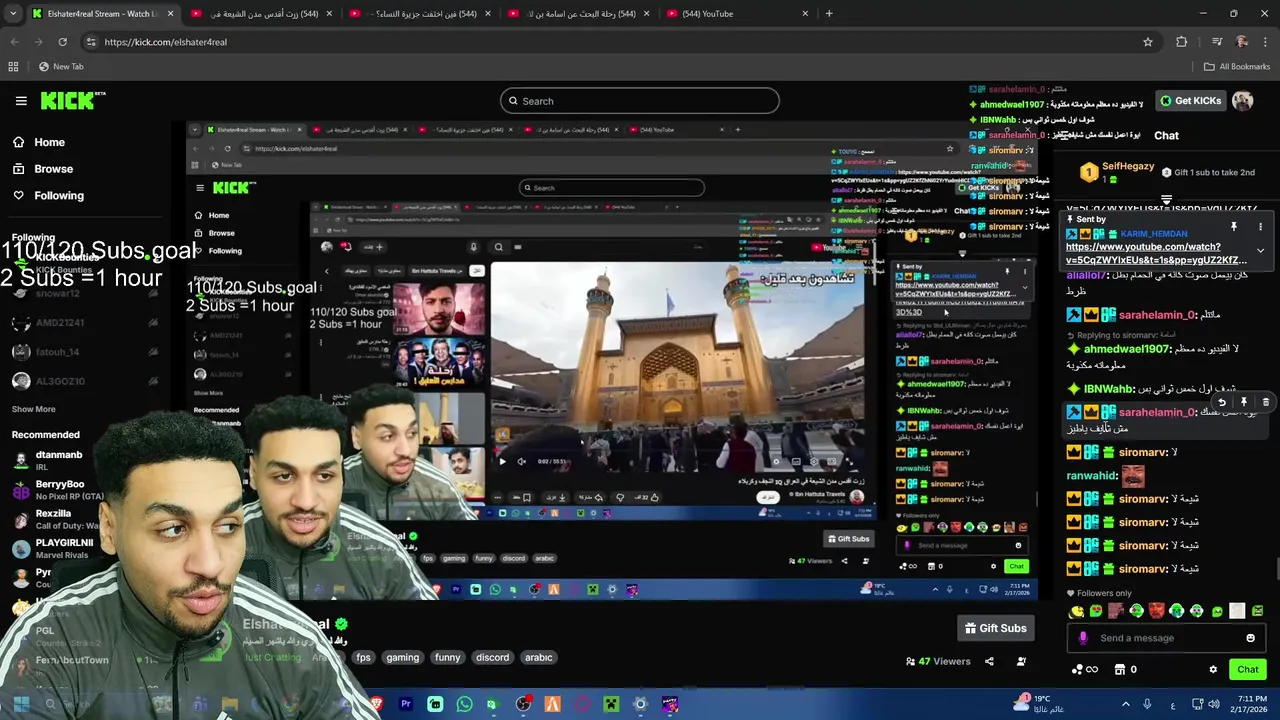
Task: Switch to the فين اختفت جزيرة النساء tab
Action: [418, 14]
